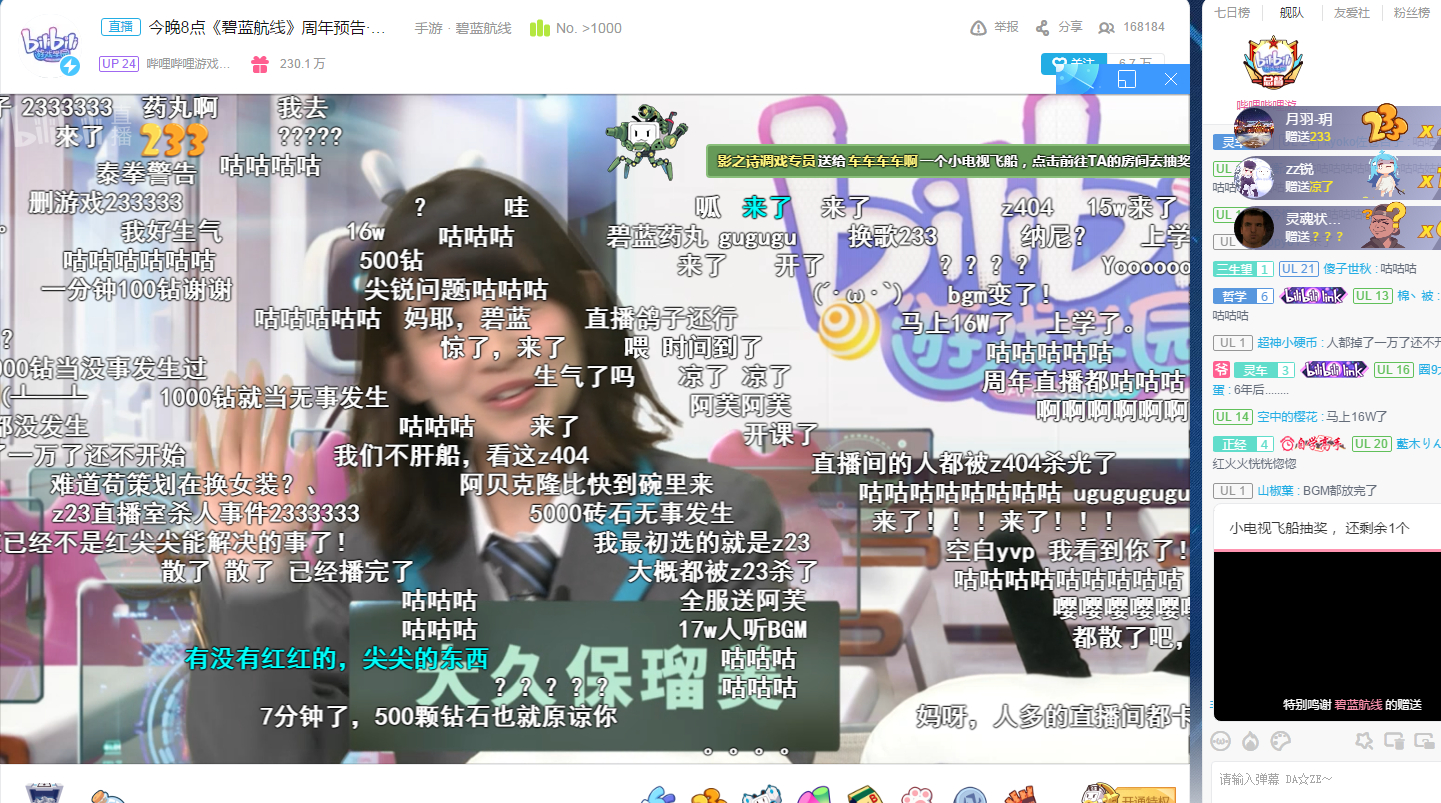Focus the 请输入弹幕 chat input field
Image resolution: width=1441 pixels, height=803 pixels.
click(1325, 782)
